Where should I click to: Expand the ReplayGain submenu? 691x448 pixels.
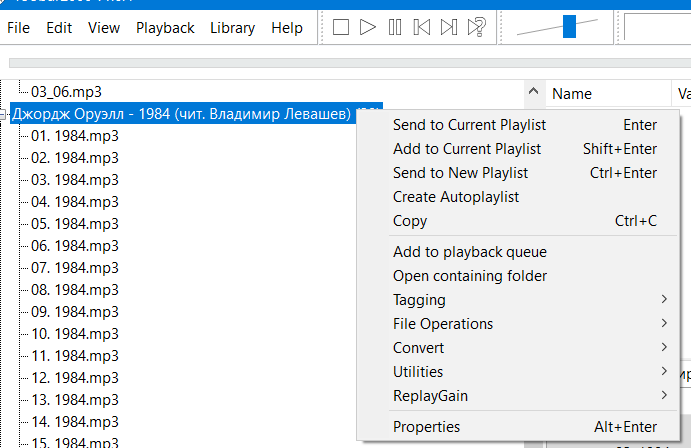430,396
